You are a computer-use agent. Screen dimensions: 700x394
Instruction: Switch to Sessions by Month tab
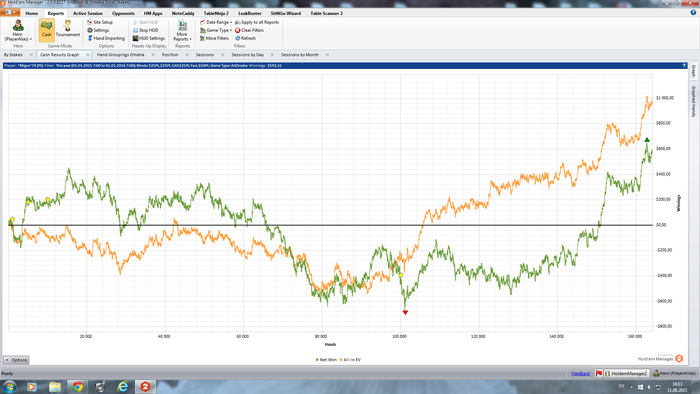point(300,54)
